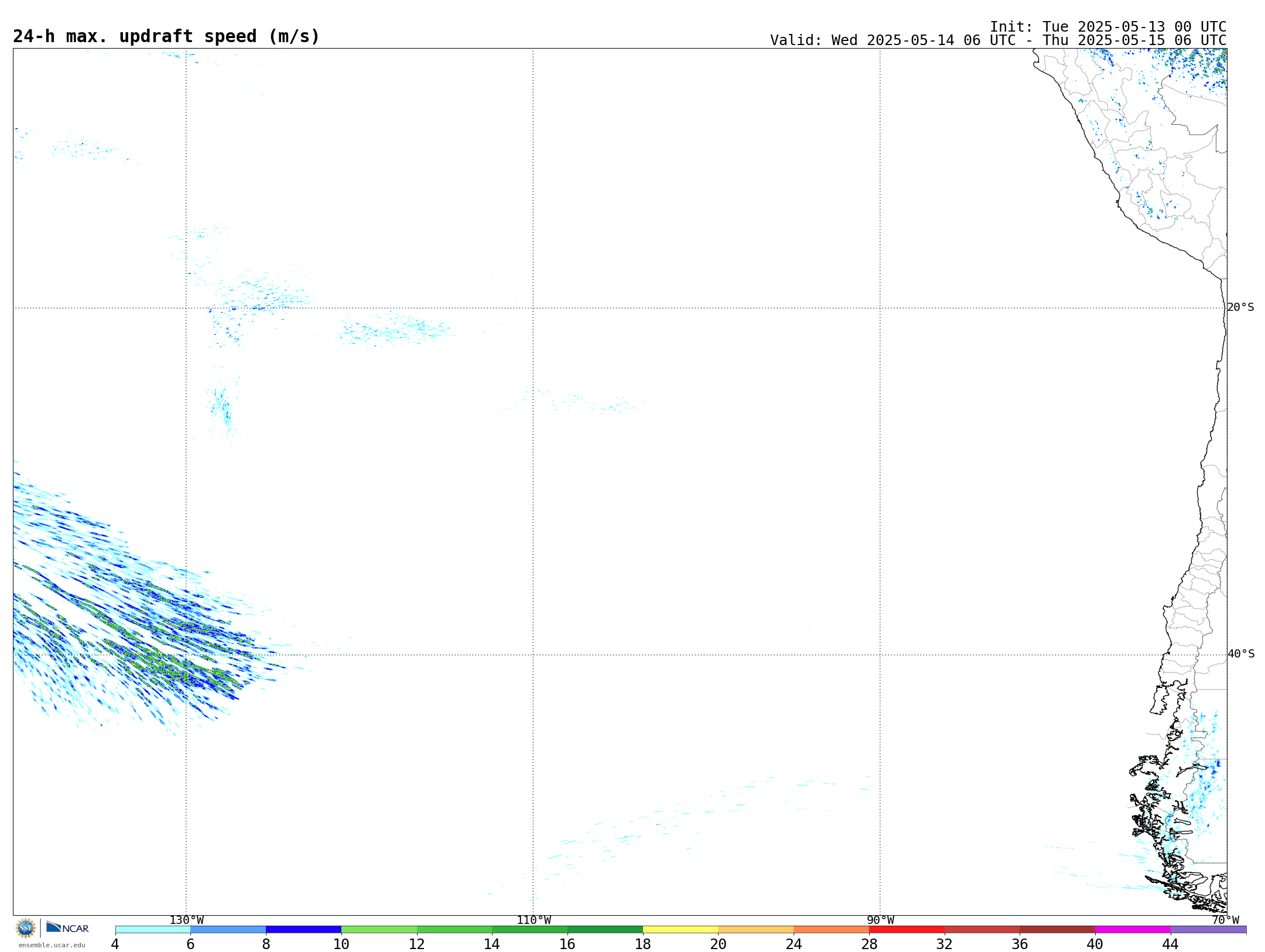Viewport: 1265px width, 952px height.
Task: Click the colorbar tick label 44
Action: 1171,944
